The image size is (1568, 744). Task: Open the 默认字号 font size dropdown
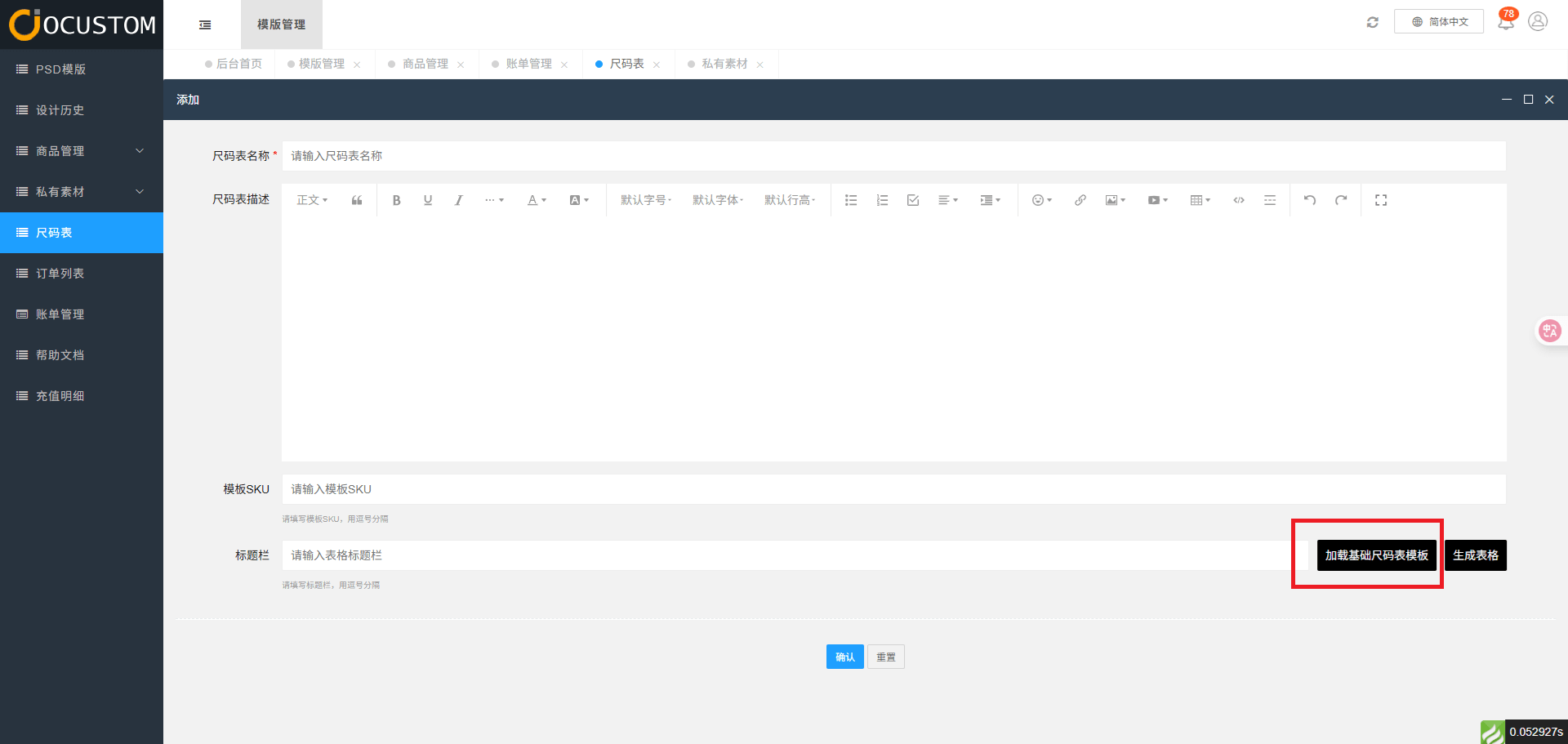pyautogui.click(x=645, y=200)
